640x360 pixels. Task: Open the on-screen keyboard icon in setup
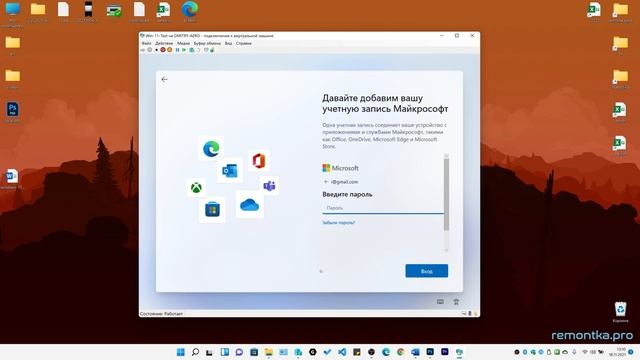(x=440, y=302)
